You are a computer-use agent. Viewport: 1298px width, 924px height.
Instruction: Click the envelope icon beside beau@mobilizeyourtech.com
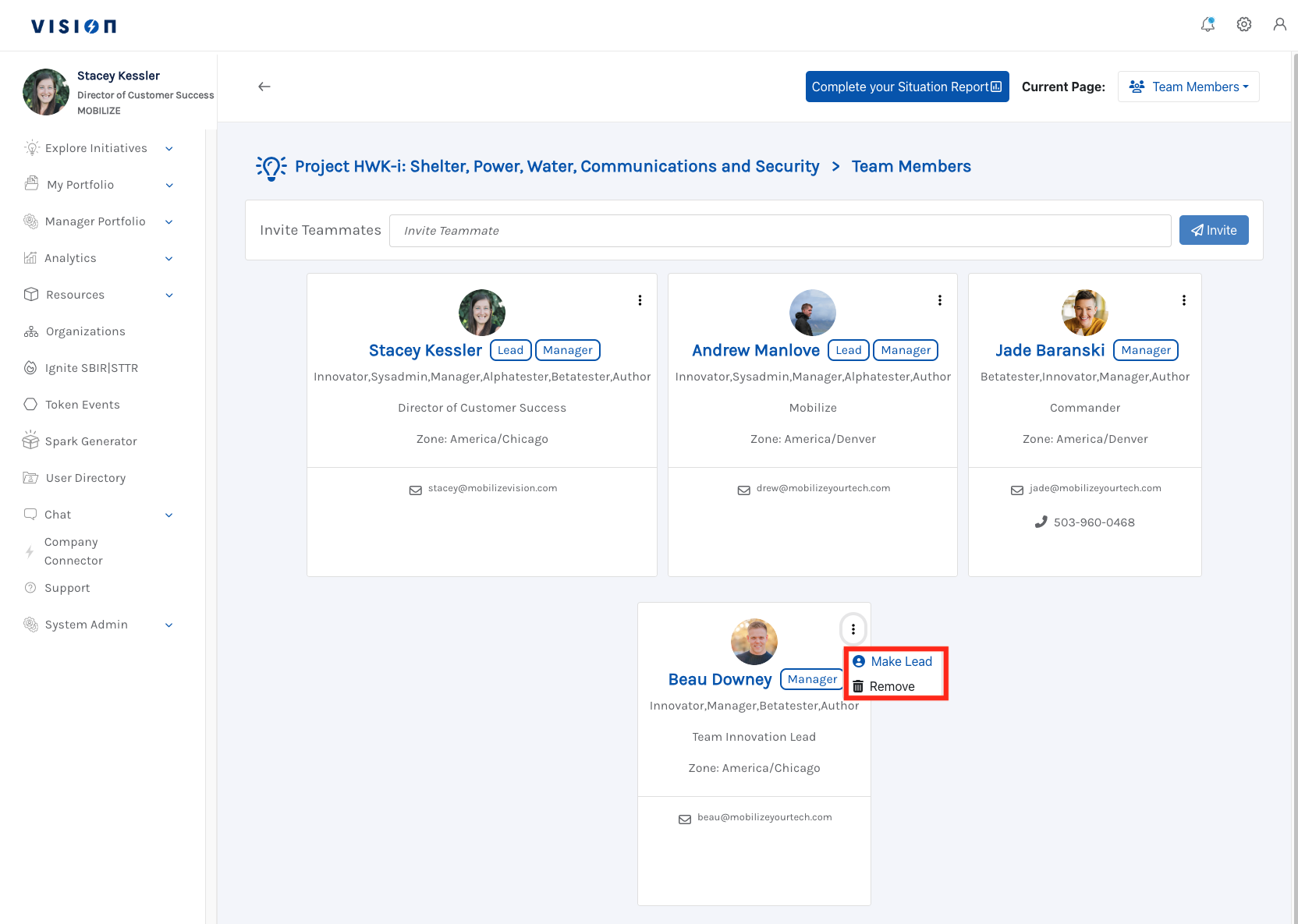pyautogui.click(x=685, y=819)
